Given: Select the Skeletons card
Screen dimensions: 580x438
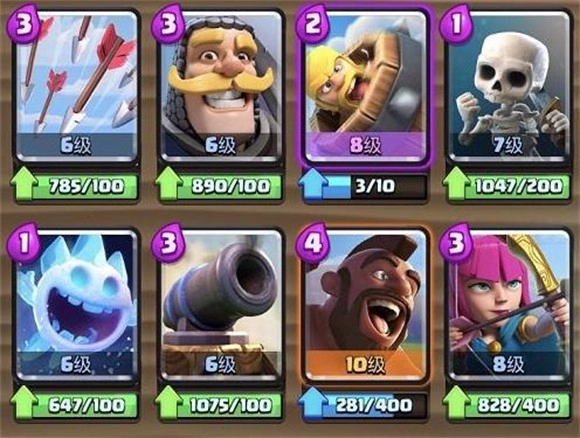Looking at the screenshot, I should [509, 86].
